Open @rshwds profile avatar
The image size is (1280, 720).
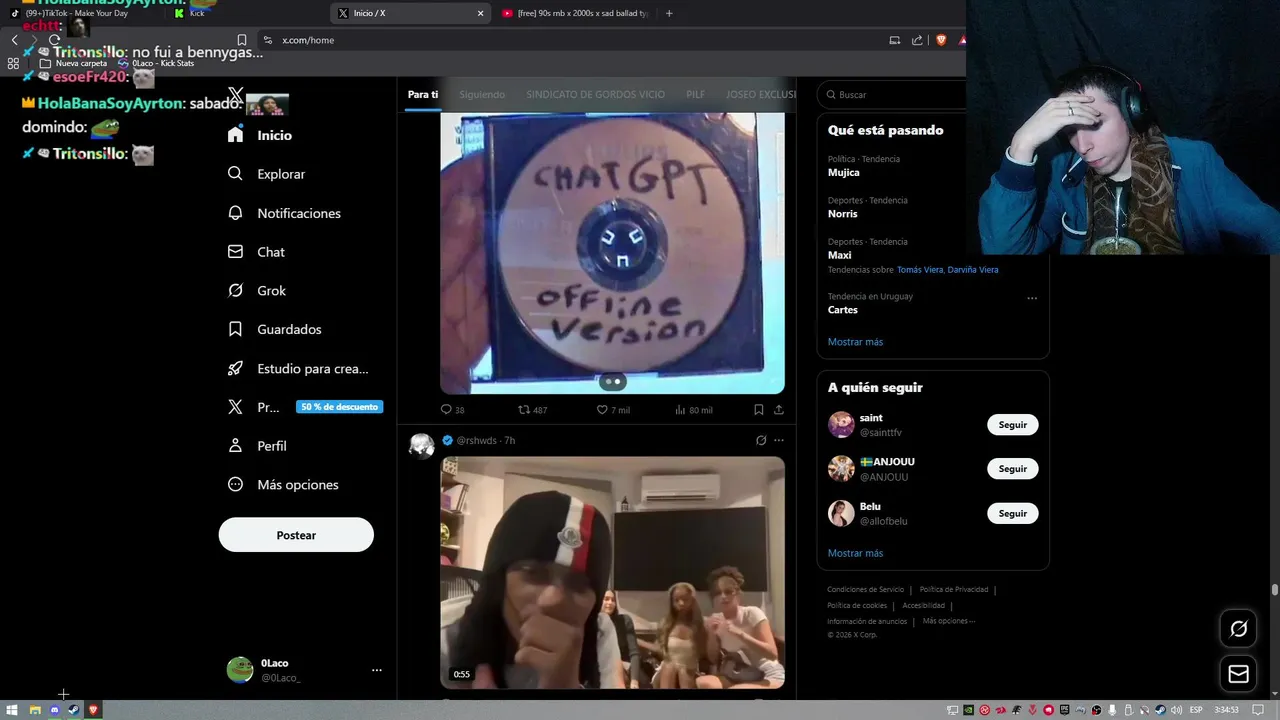click(422, 445)
